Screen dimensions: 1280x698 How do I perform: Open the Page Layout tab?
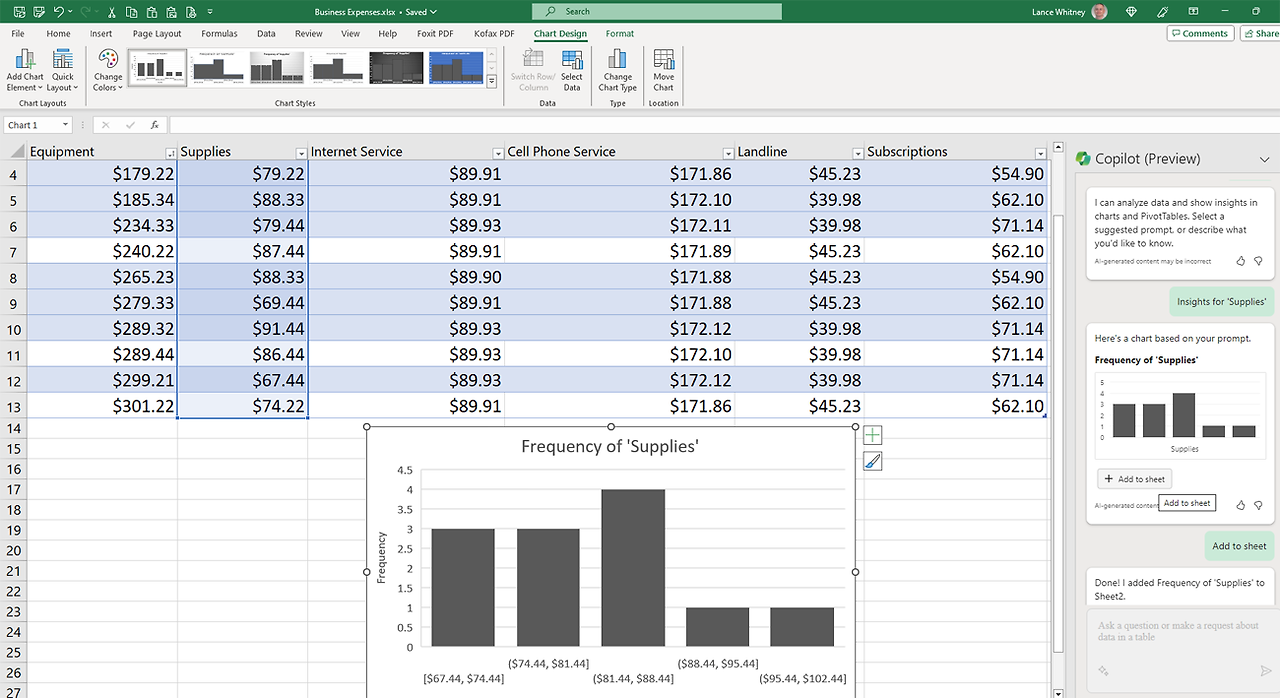pos(157,33)
